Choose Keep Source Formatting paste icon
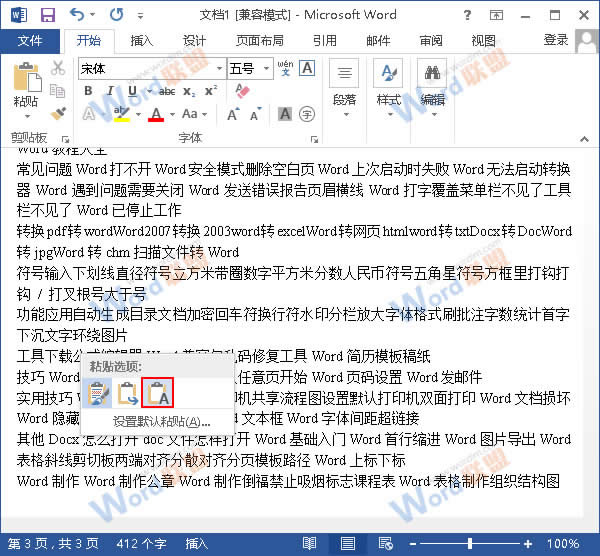 98,393
